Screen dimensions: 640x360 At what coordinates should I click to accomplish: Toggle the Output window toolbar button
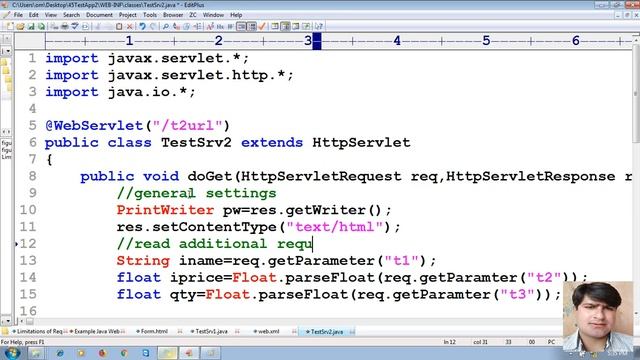click(x=296, y=27)
